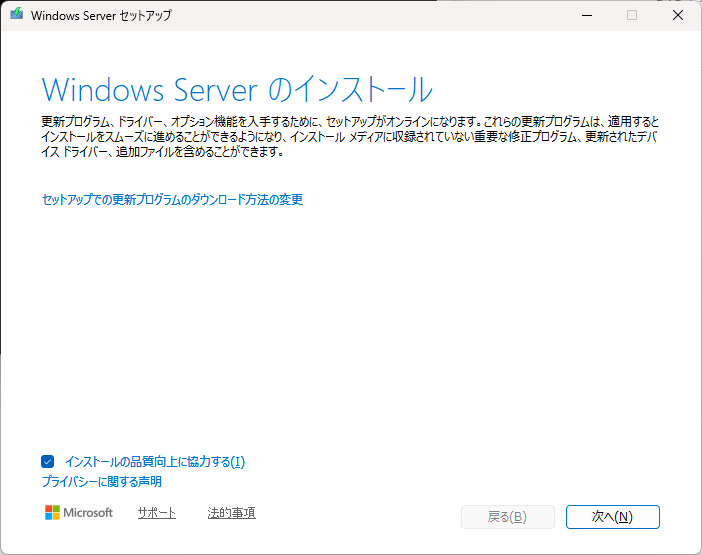The image size is (702, 555).
Task: Open the サポート link
Action: (156, 513)
